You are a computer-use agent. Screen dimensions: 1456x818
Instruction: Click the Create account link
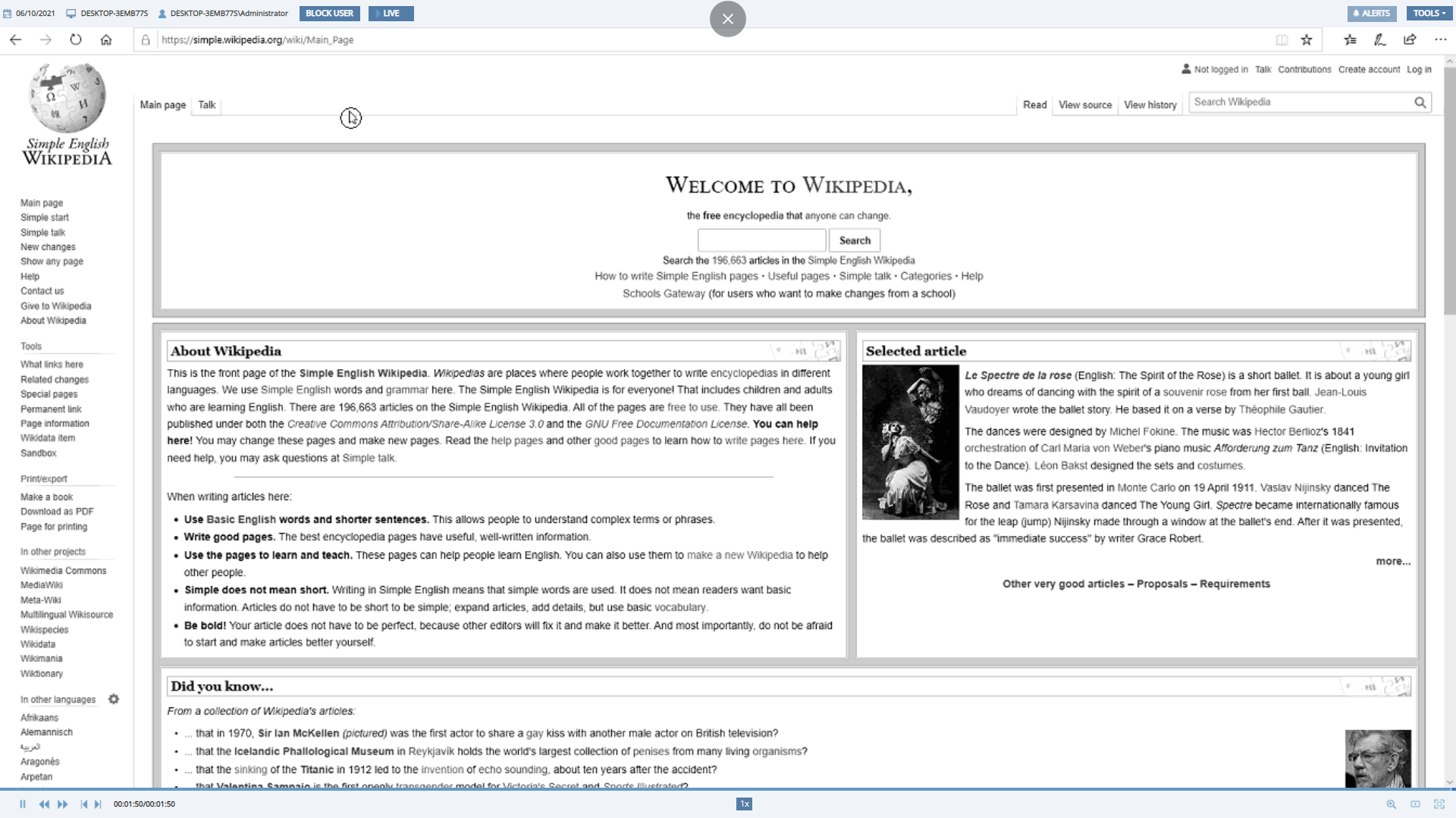point(1369,70)
